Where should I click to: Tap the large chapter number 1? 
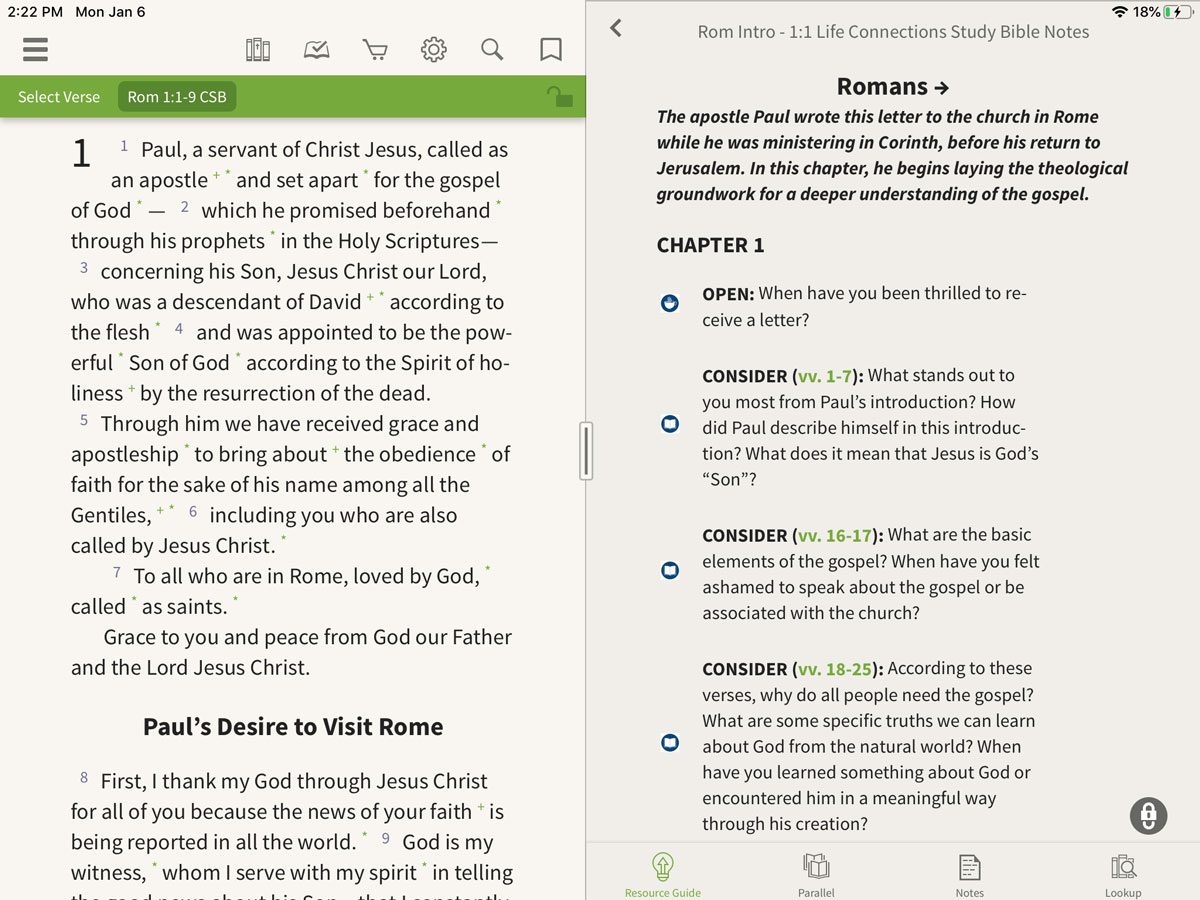tap(82, 154)
